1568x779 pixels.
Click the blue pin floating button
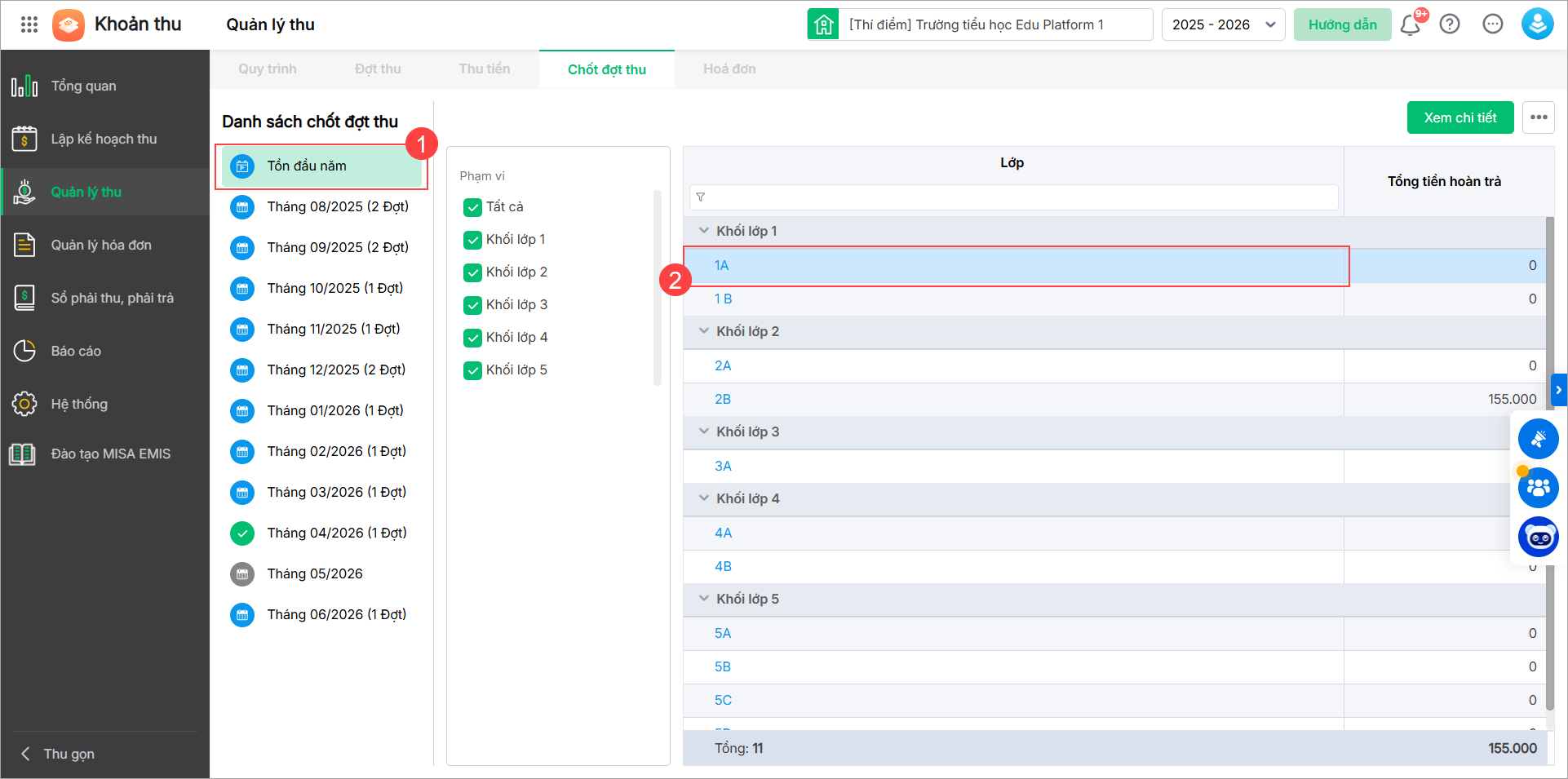pyautogui.click(x=1538, y=439)
